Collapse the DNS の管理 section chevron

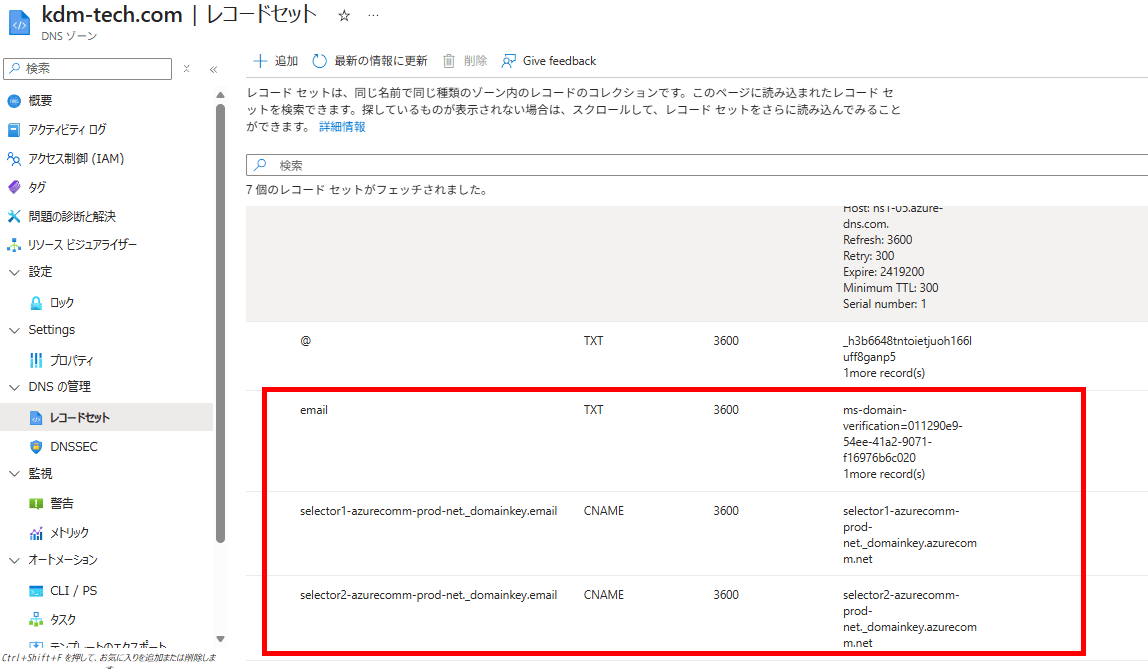[x=14, y=387]
